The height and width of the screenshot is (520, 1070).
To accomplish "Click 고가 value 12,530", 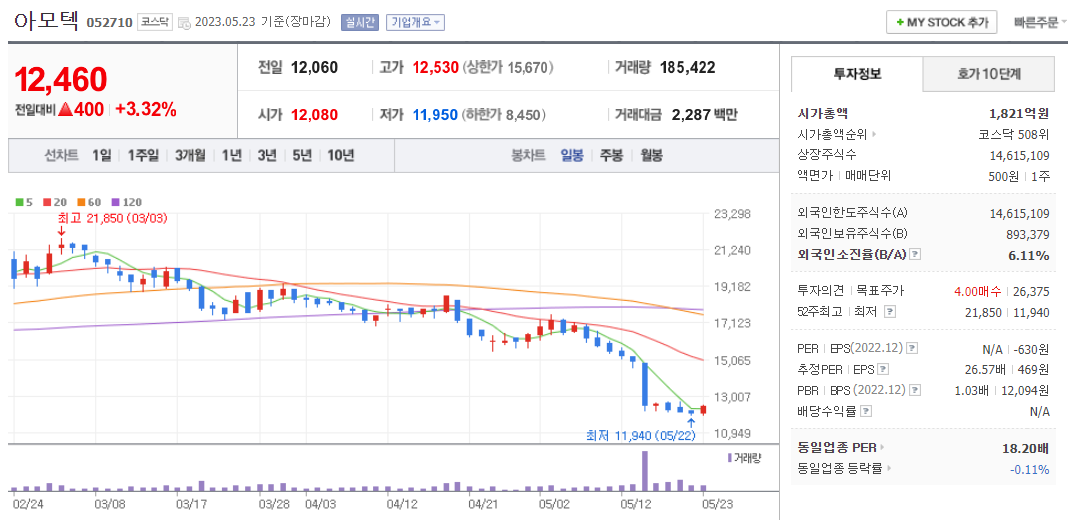I will click(x=434, y=68).
